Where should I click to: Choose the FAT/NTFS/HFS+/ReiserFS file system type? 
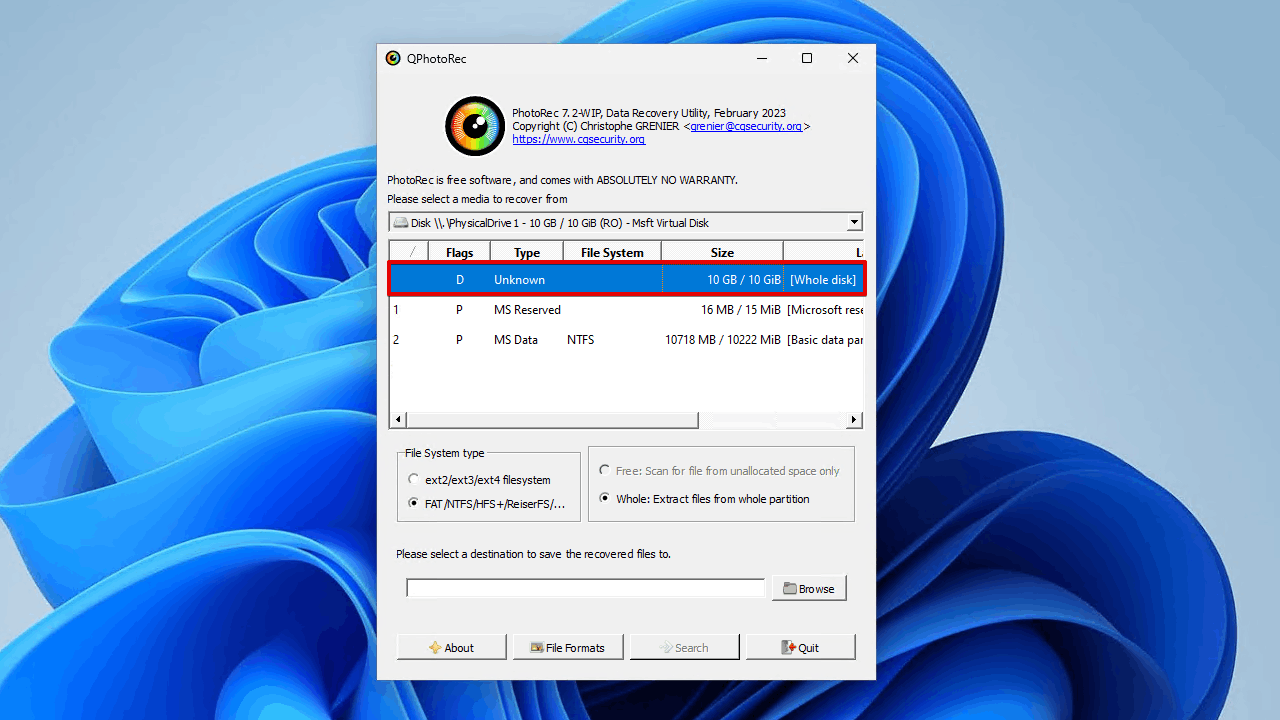[413, 503]
